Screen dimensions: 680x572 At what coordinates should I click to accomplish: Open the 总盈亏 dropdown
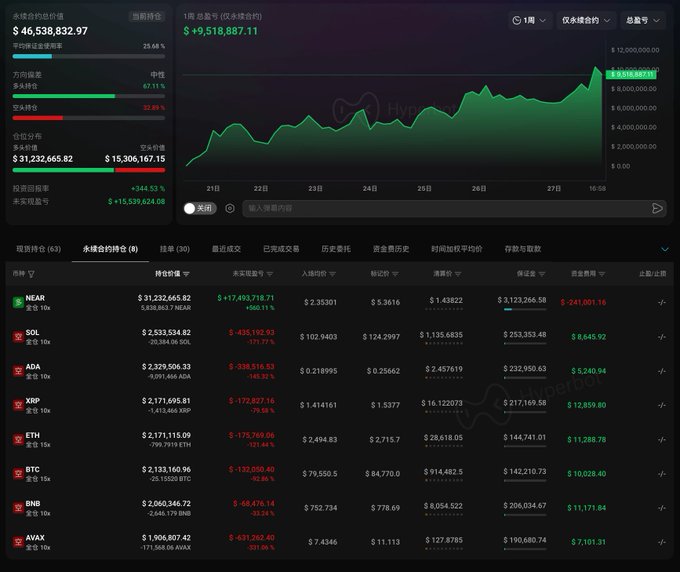[643, 20]
